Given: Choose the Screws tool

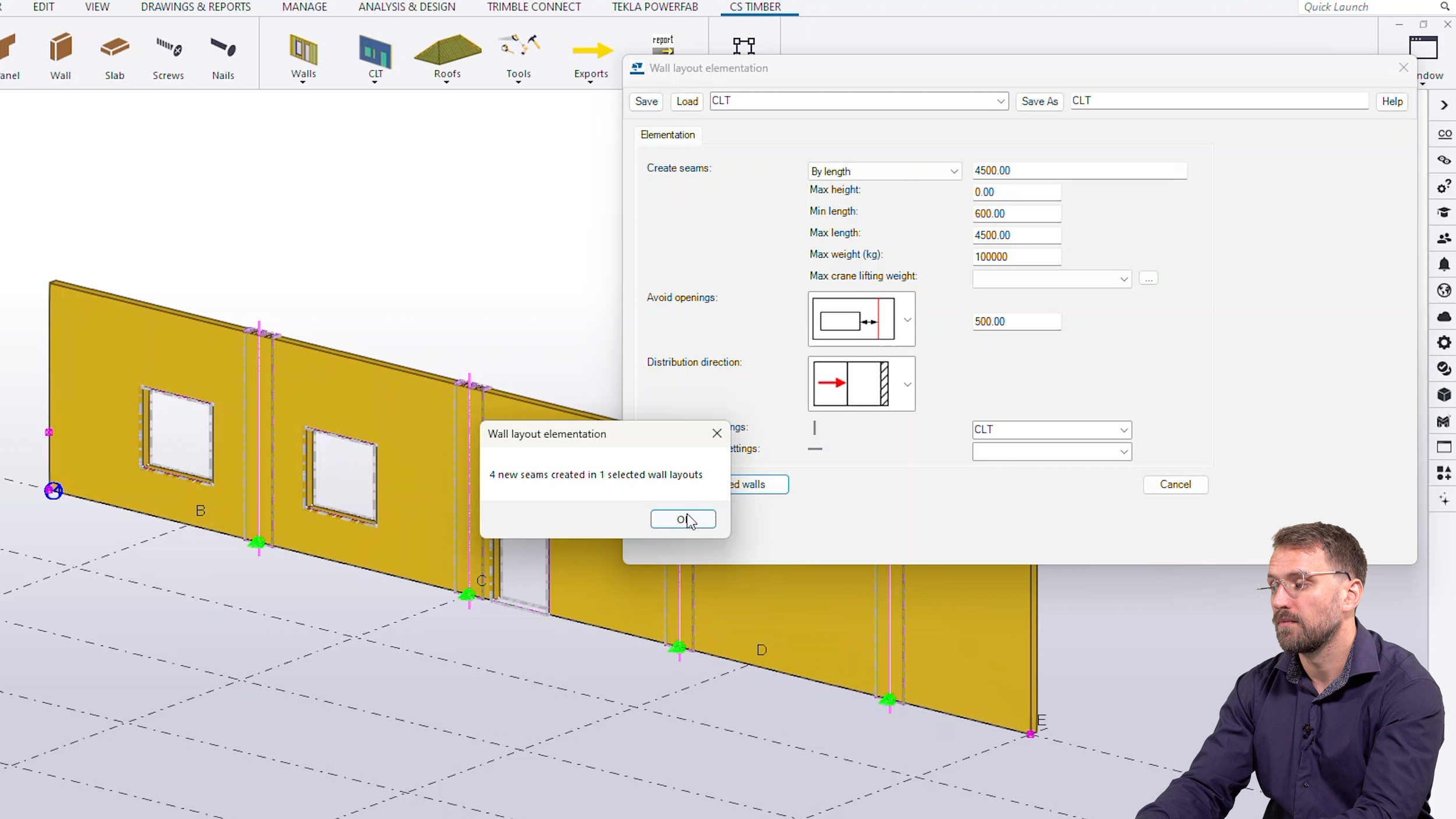Looking at the screenshot, I should tap(168, 56).
